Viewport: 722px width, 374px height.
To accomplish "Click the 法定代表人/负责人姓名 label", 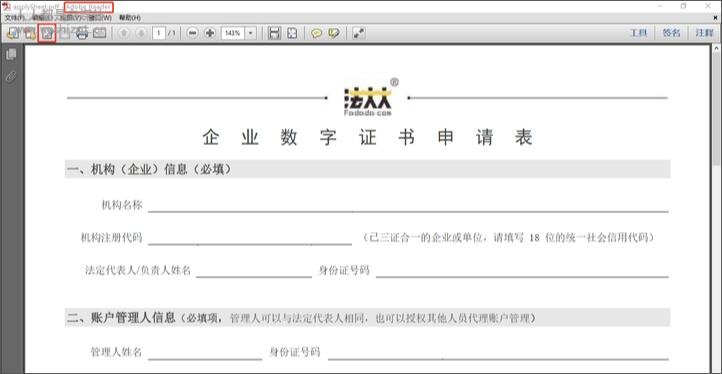I will [138, 270].
